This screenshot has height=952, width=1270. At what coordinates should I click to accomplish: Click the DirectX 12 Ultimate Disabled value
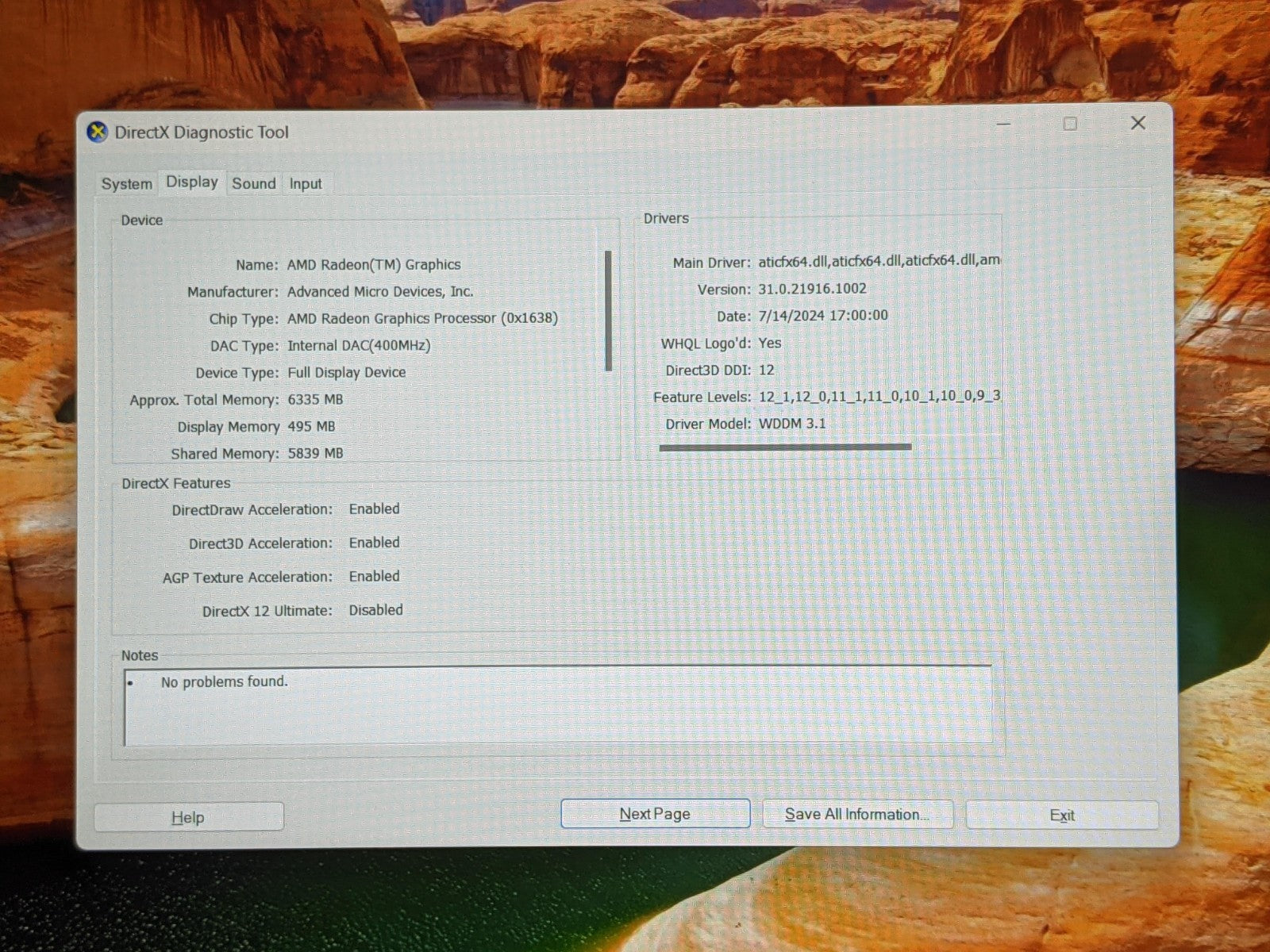pyautogui.click(x=375, y=610)
